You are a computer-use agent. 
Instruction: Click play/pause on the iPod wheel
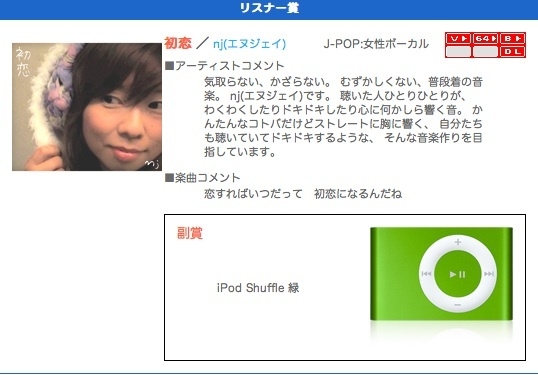(x=457, y=274)
